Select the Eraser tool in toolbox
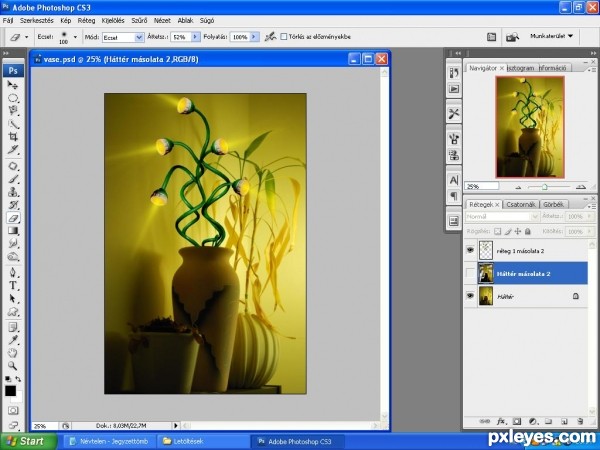This screenshot has height=450, width=600. pyautogui.click(x=13, y=218)
